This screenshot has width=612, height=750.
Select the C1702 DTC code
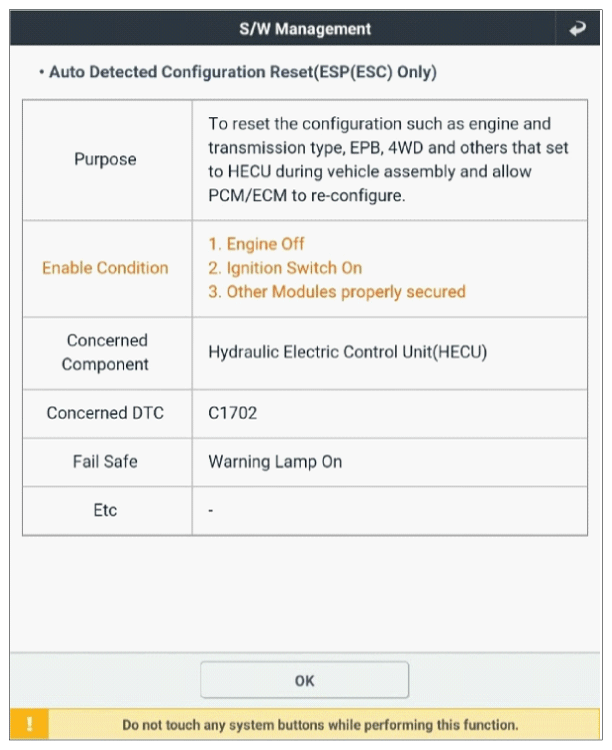click(233, 413)
